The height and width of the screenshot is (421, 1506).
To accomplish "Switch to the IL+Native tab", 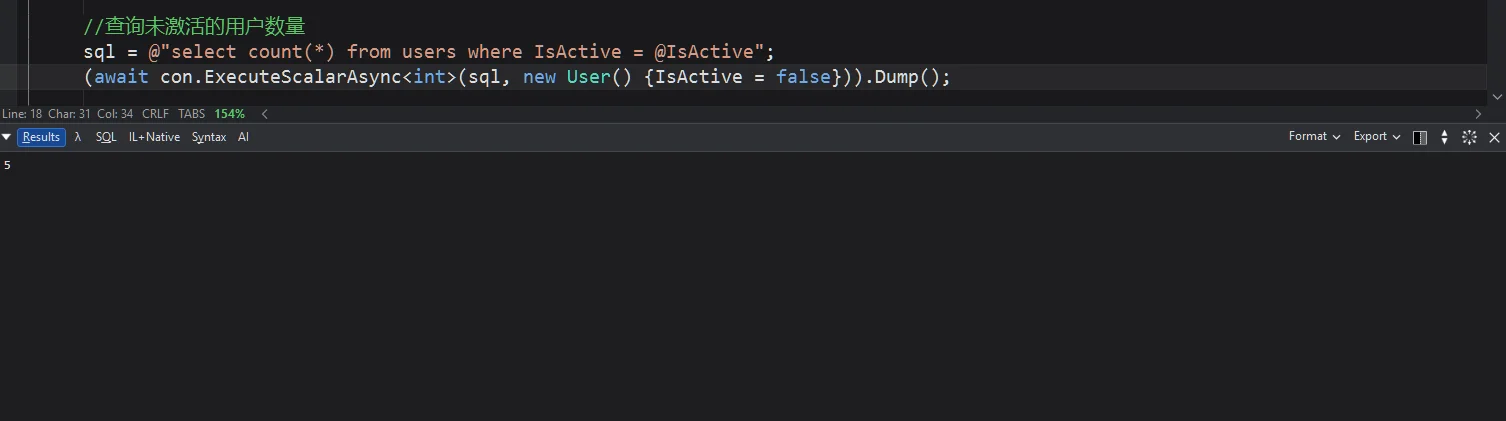I will click(154, 137).
